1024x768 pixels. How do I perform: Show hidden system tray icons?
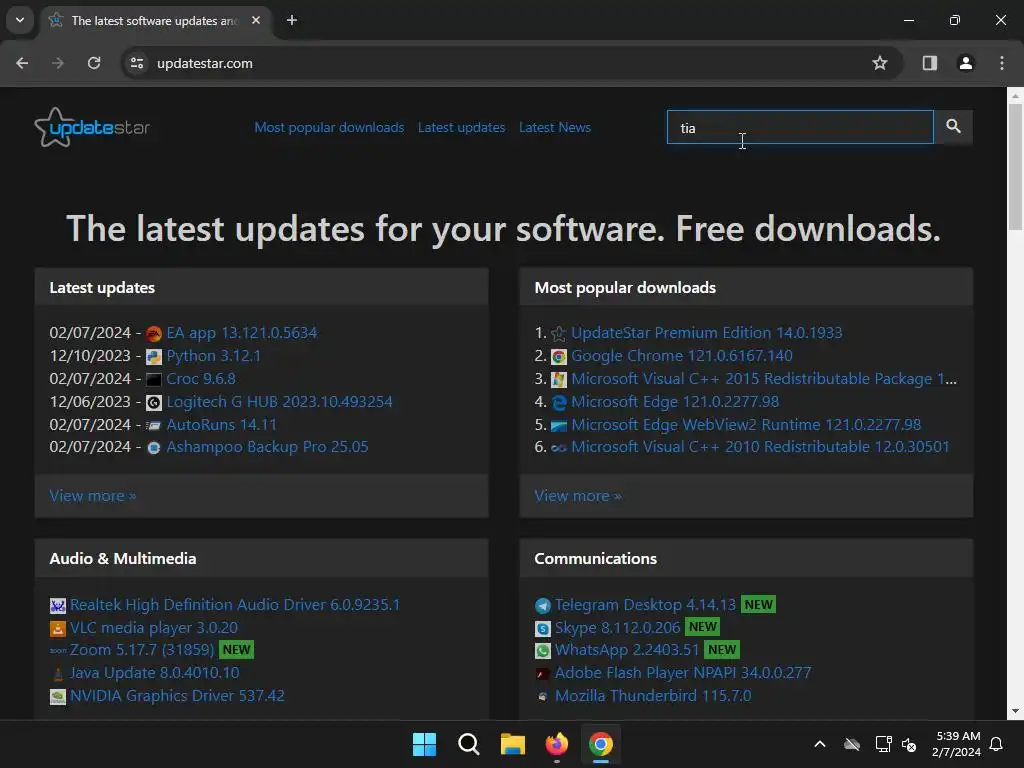coord(820,744)
